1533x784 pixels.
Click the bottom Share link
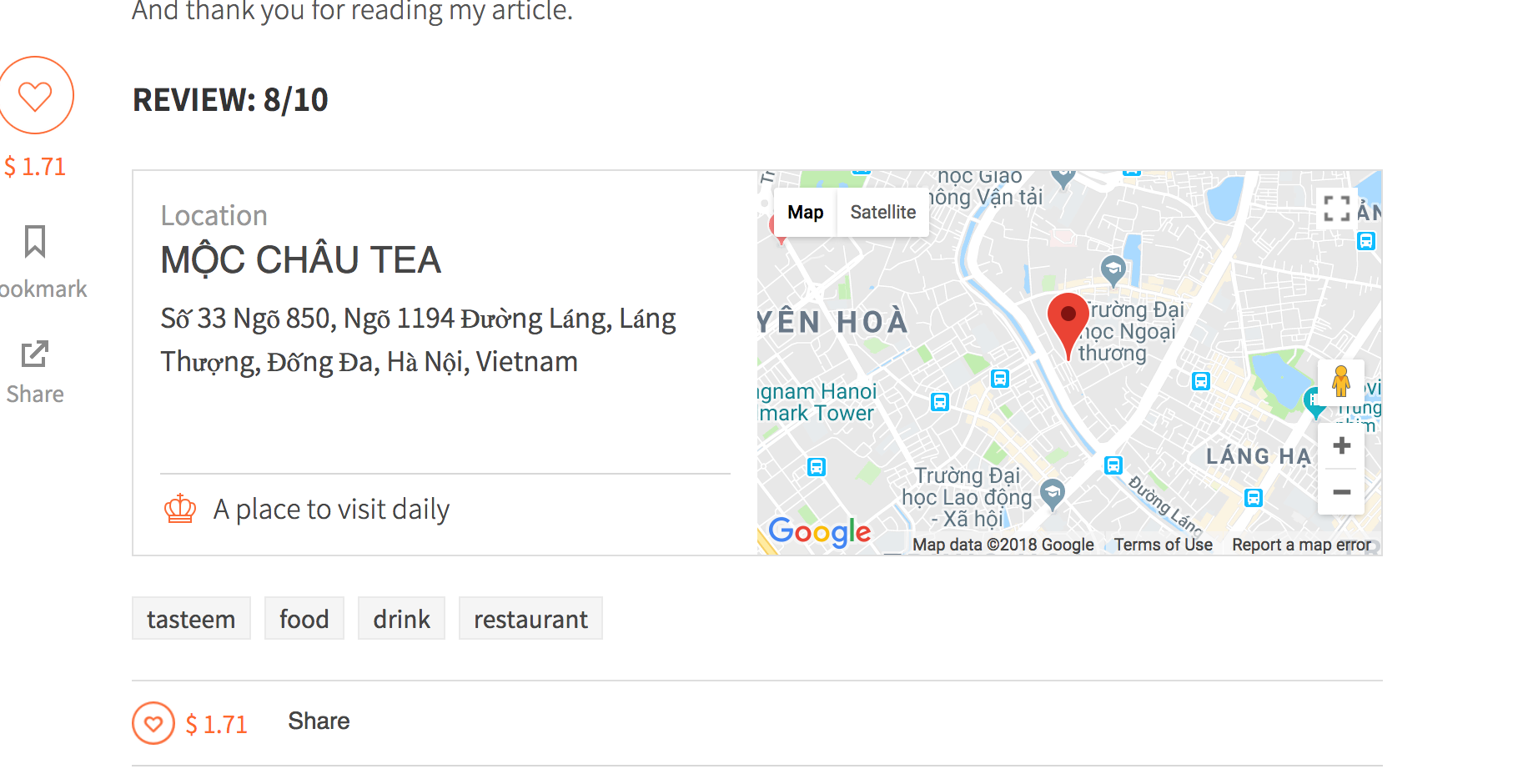[319, 721]
